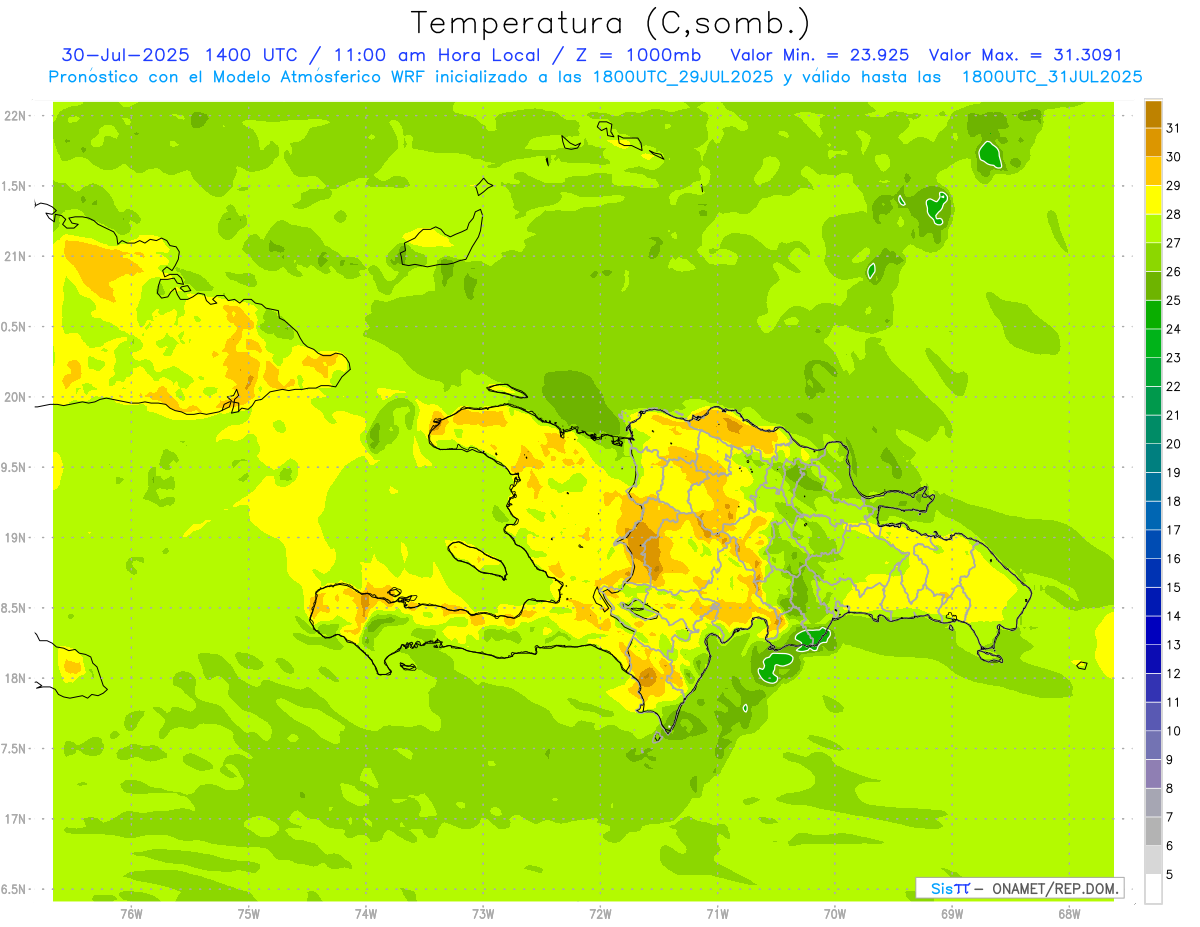The image size is (1200, 927).
Task: Click the brown swatch above 31 on color scale
Action: 1153,114
